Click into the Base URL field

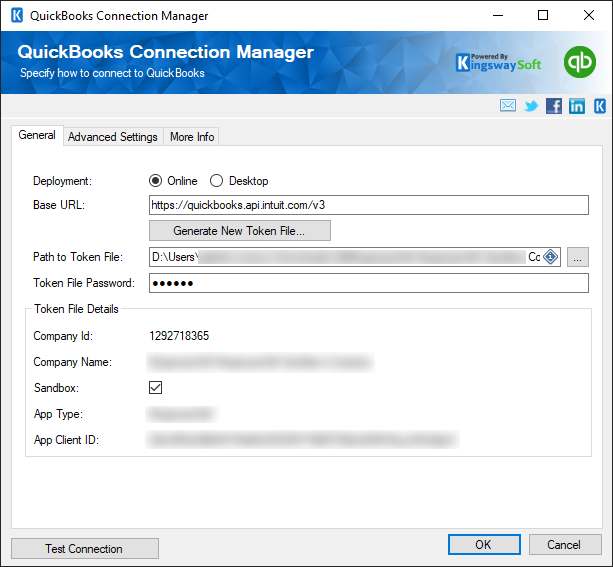click(x=369, y=205)
